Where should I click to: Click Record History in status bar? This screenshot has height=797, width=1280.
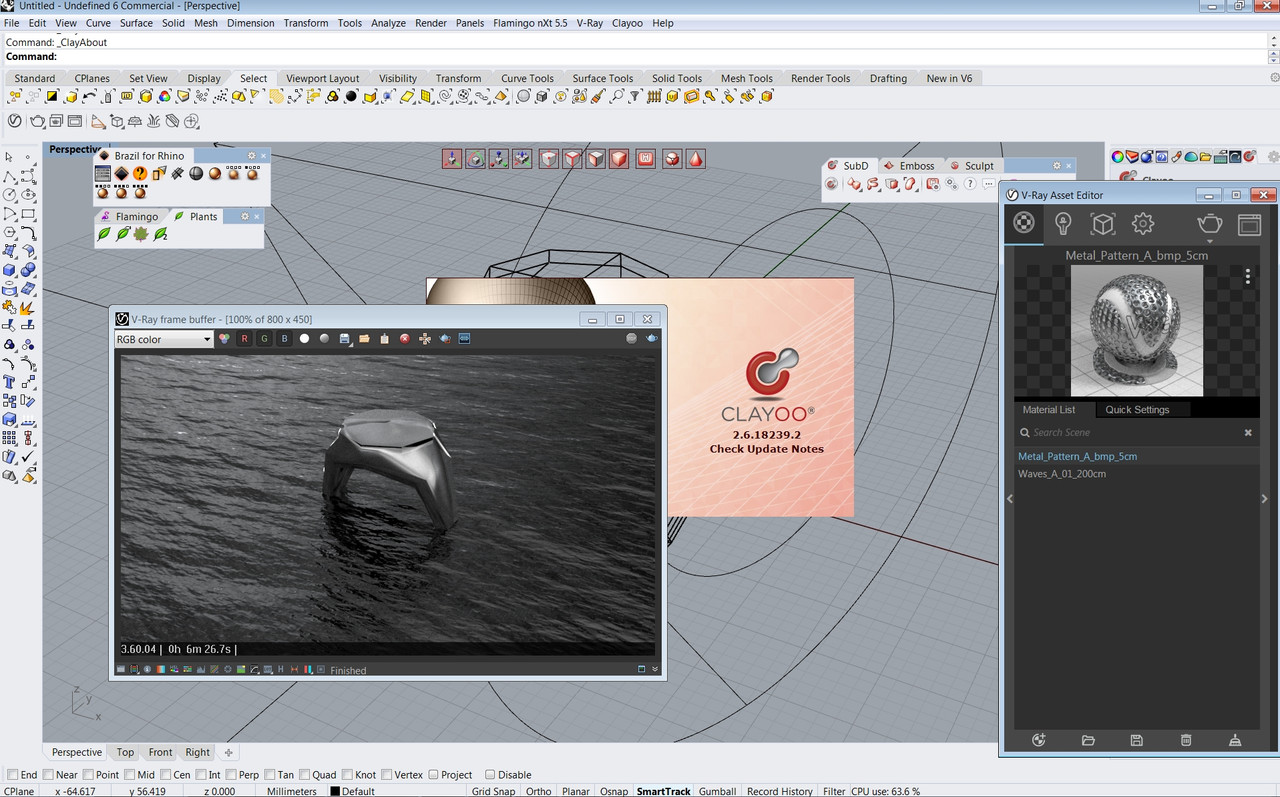(x=779, y=791)
